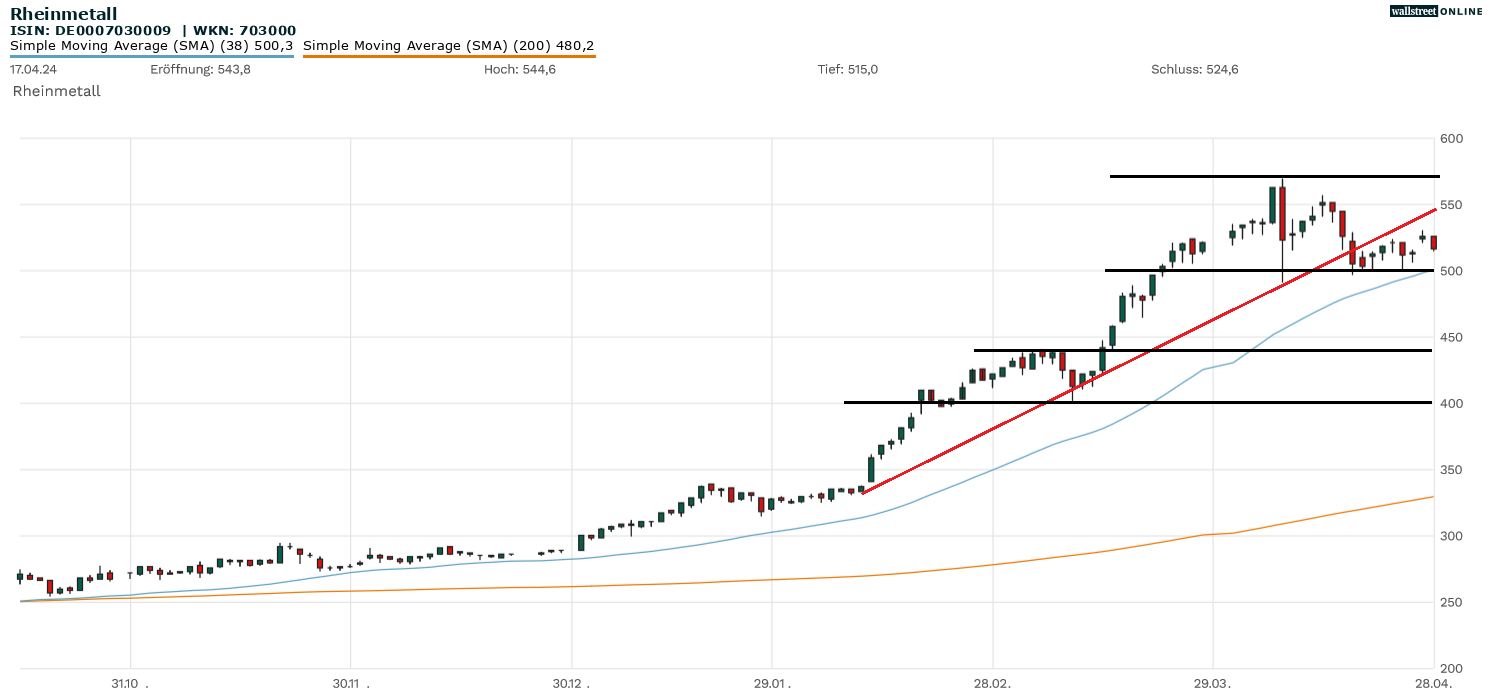Image resolution: width=1490 pixels, height=689 pixels.
Task: Click the date 17.04.24 label
Action: (32, 69)
